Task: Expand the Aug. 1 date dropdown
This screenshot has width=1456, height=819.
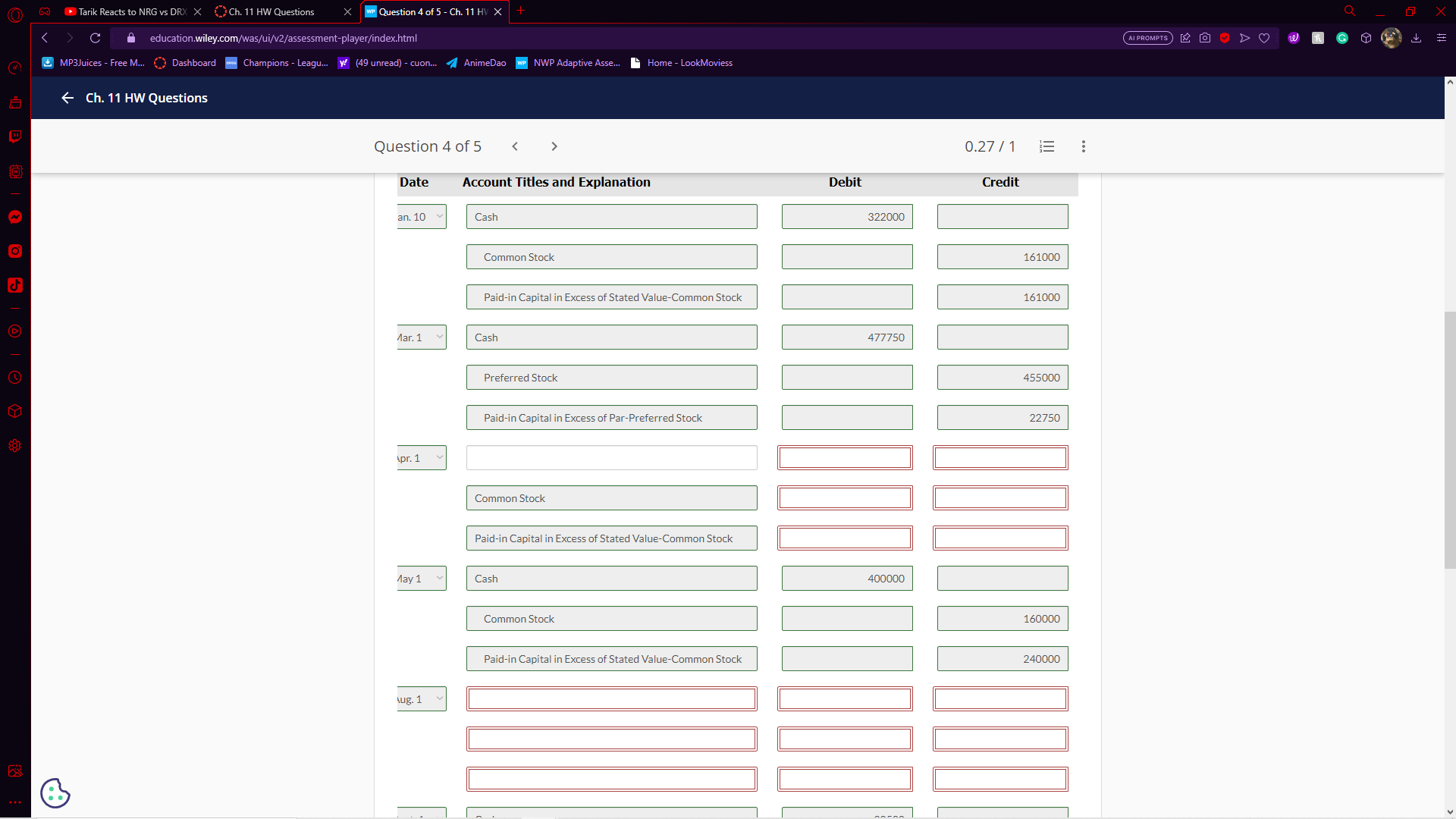Action: [x=422, y=699]
